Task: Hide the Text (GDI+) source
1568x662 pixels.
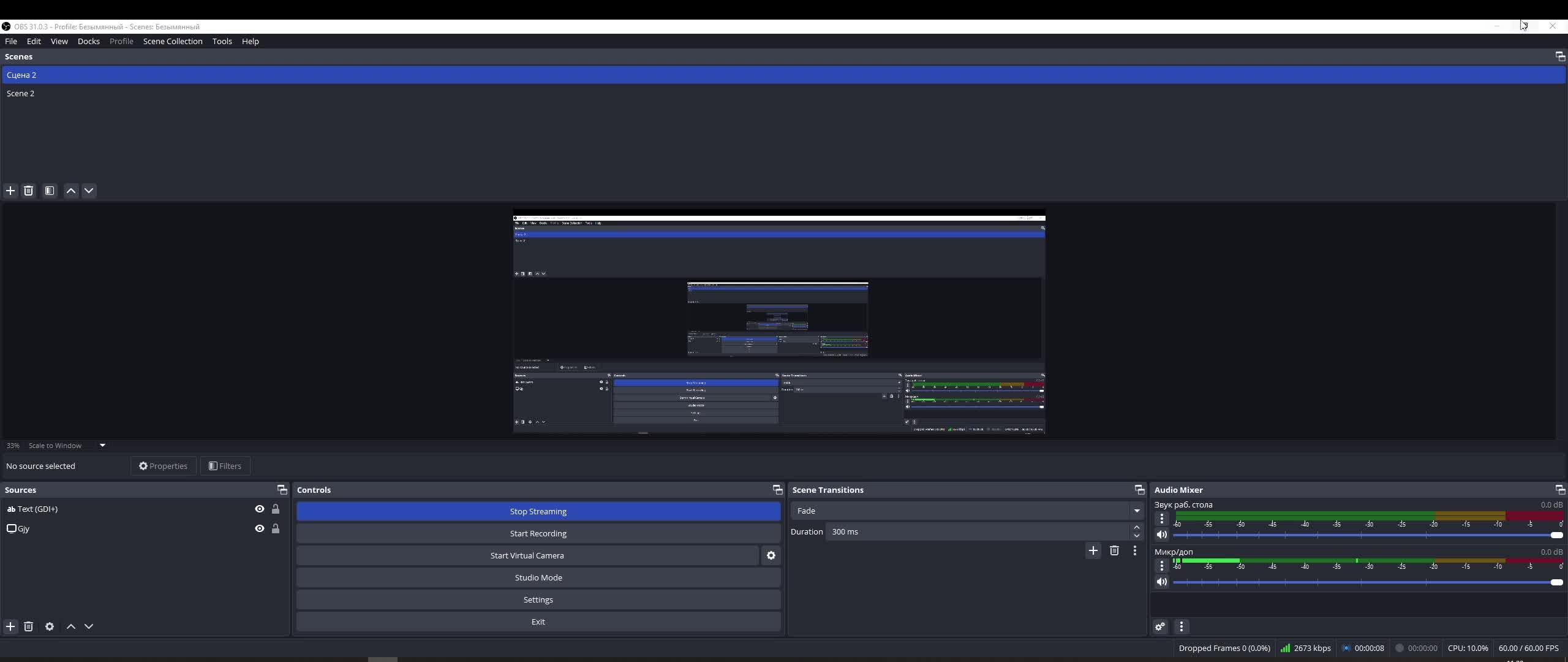Action: click(x=260, y=509)
